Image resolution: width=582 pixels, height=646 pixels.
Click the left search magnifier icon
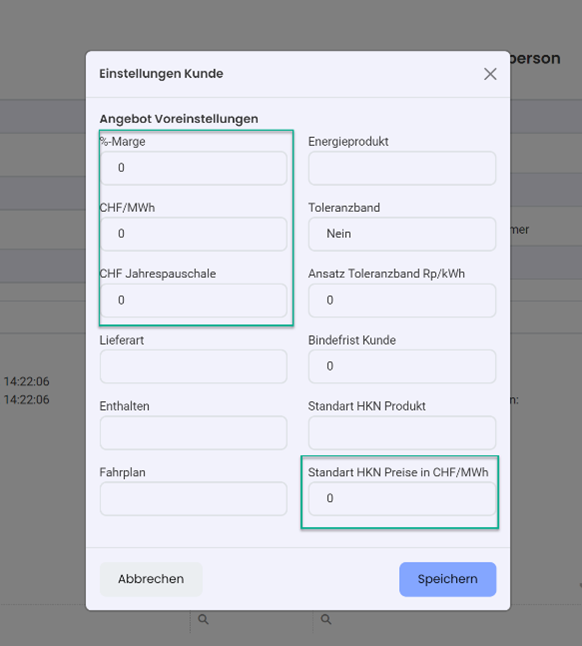click(203, 619)
